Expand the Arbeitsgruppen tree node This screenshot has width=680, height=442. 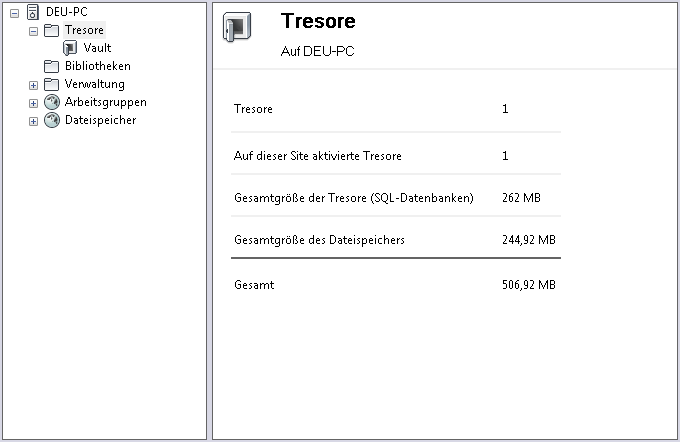tap(33, 103)
